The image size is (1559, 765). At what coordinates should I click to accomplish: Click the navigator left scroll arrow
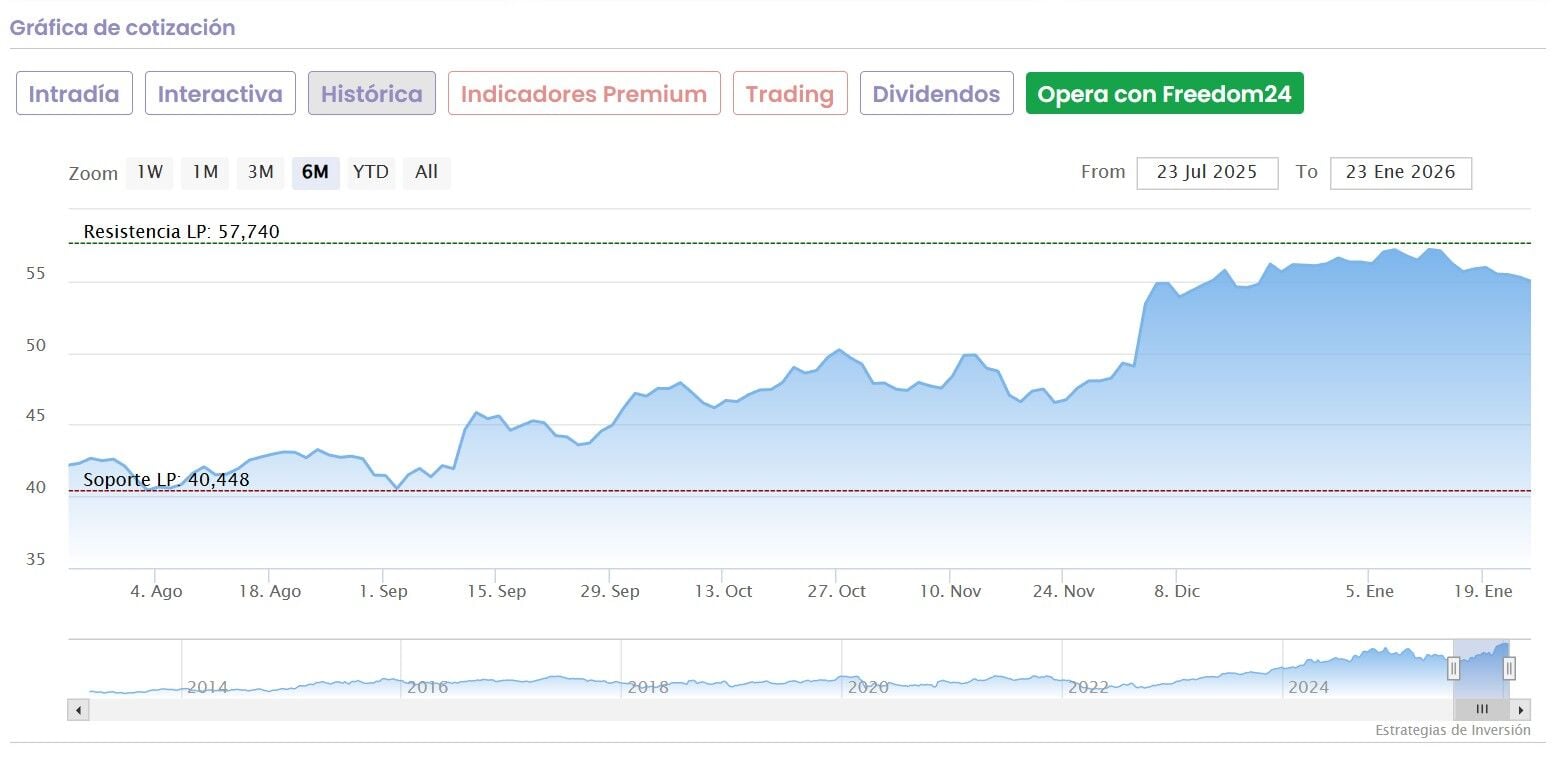(x=79, y=710)
